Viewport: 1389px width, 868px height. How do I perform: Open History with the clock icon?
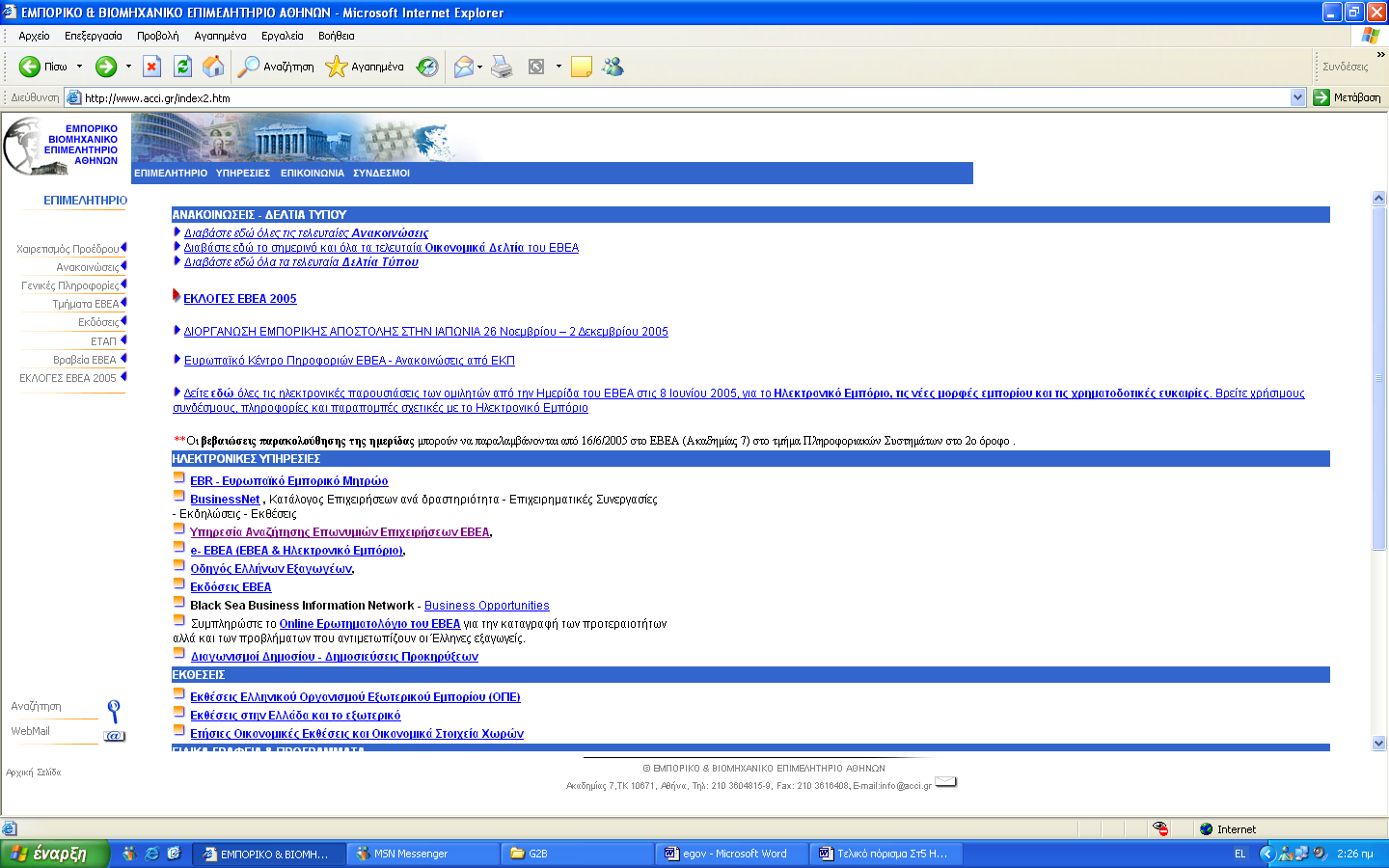point(427,67)
